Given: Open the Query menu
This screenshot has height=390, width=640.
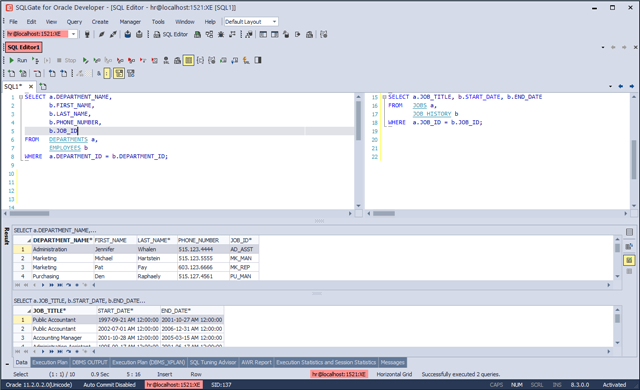Looking at the screenshot, I should pos(74,22).
